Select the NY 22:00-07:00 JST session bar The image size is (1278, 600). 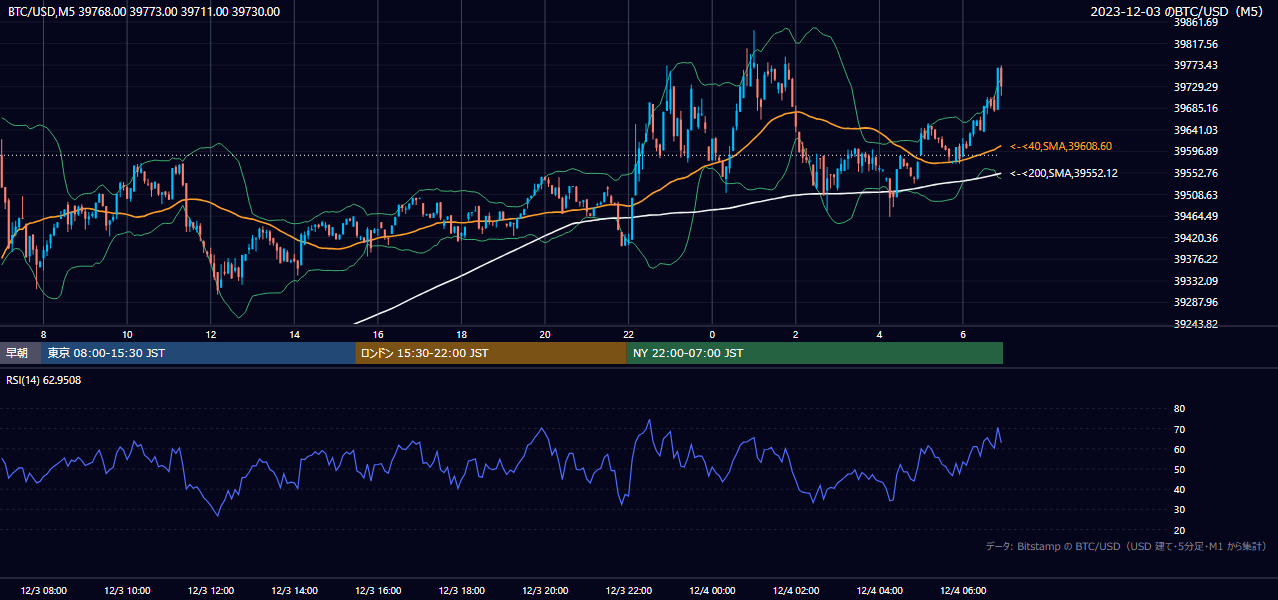[815, 353]
